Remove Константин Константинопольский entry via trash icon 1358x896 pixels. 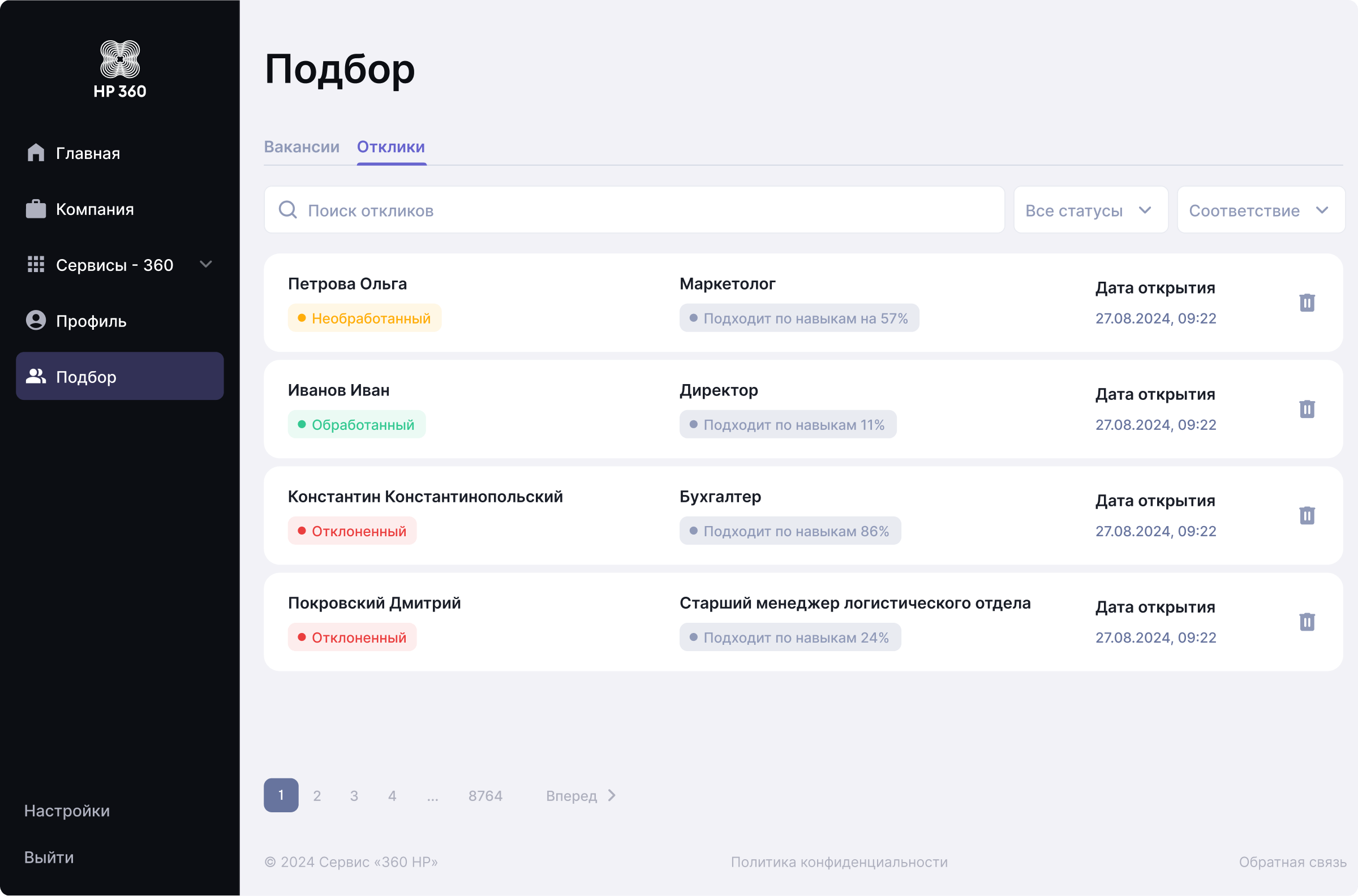1307,515
